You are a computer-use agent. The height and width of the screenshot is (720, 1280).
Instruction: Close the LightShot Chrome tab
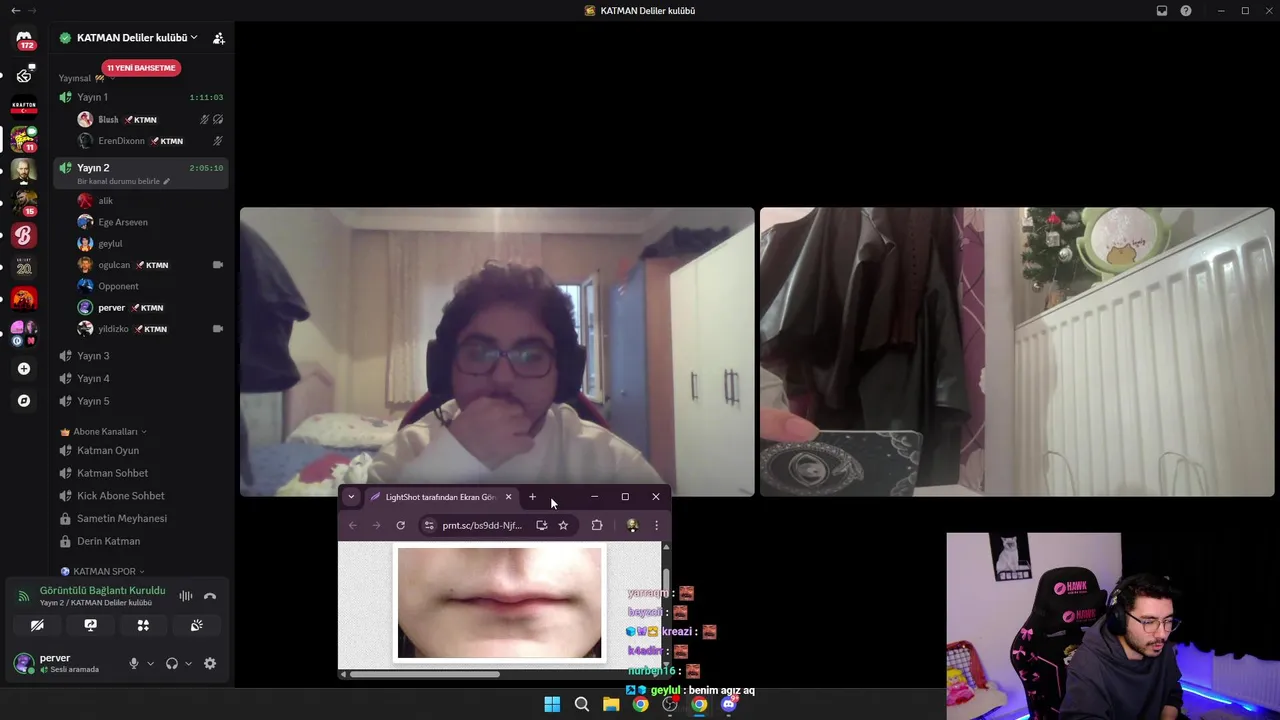point(508,497)
